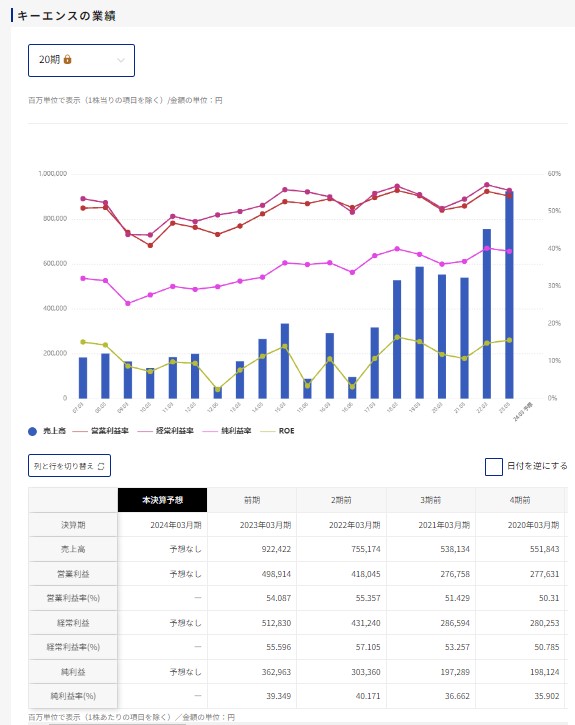Click the operating margin value 54.087

point(279,598)
